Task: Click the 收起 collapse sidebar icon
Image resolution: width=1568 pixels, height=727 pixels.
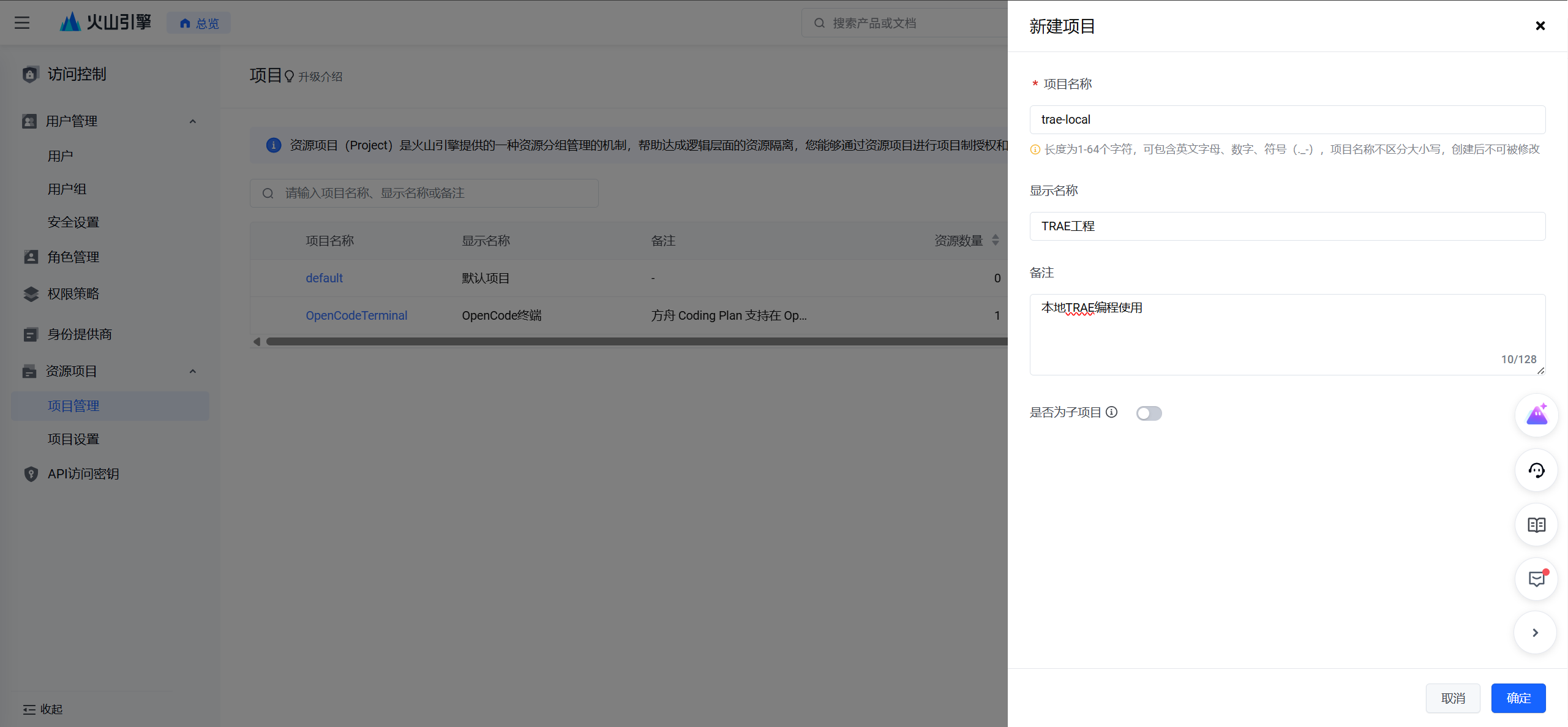Action: coord(29,709)
